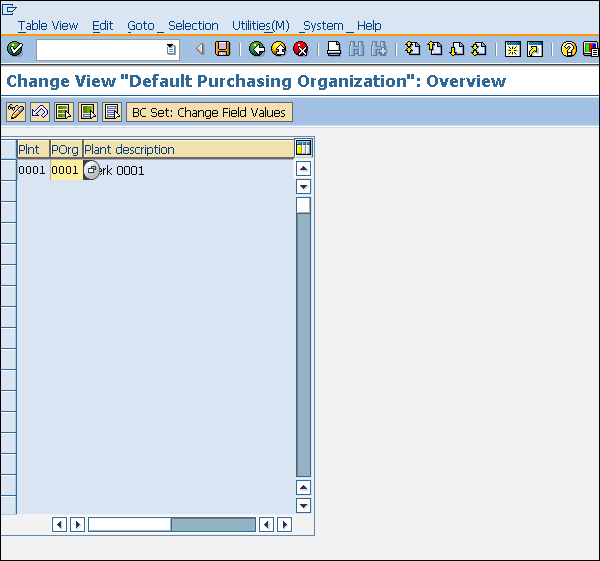
Task: Click the first right arrow of the horizontal scrollbar
Action: (x=78, y=524)
